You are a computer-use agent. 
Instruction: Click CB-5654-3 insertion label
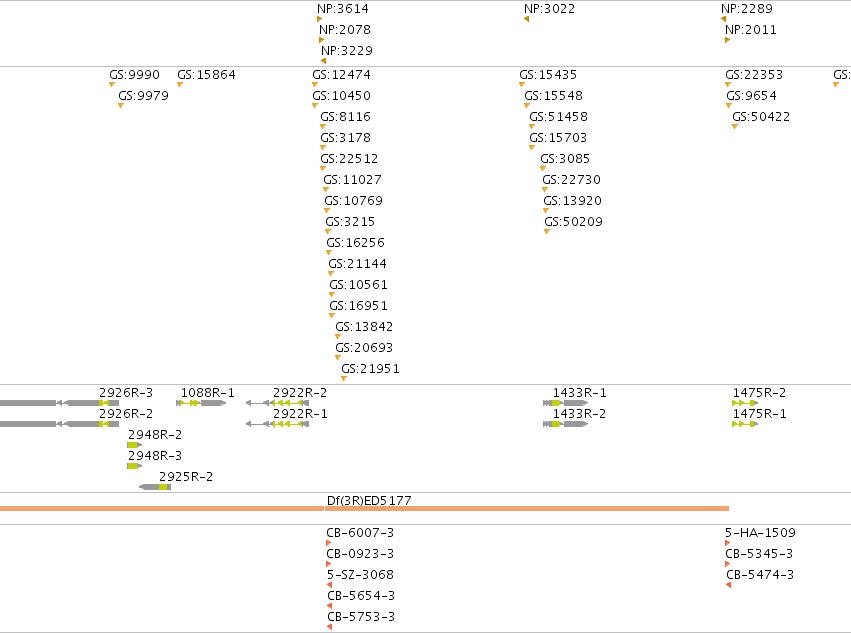(x=361, y=596)
